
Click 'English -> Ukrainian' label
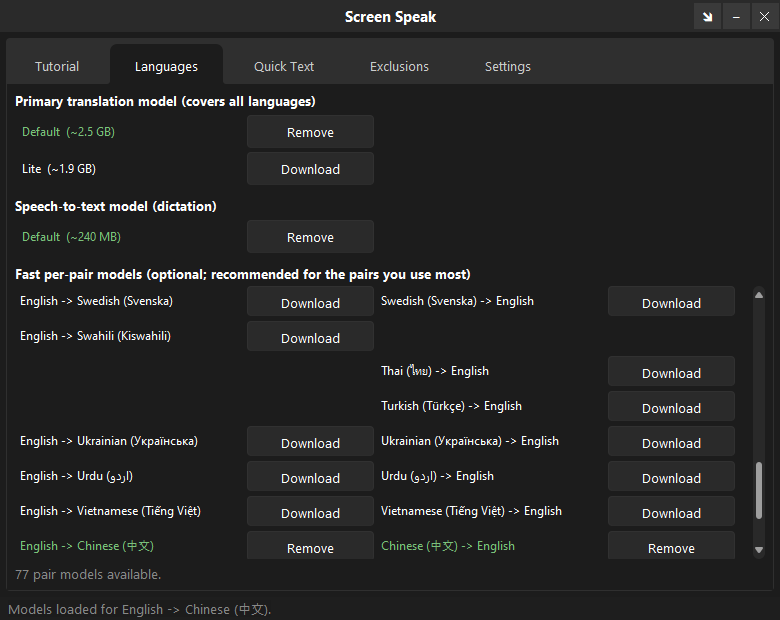tap(109, 441)
